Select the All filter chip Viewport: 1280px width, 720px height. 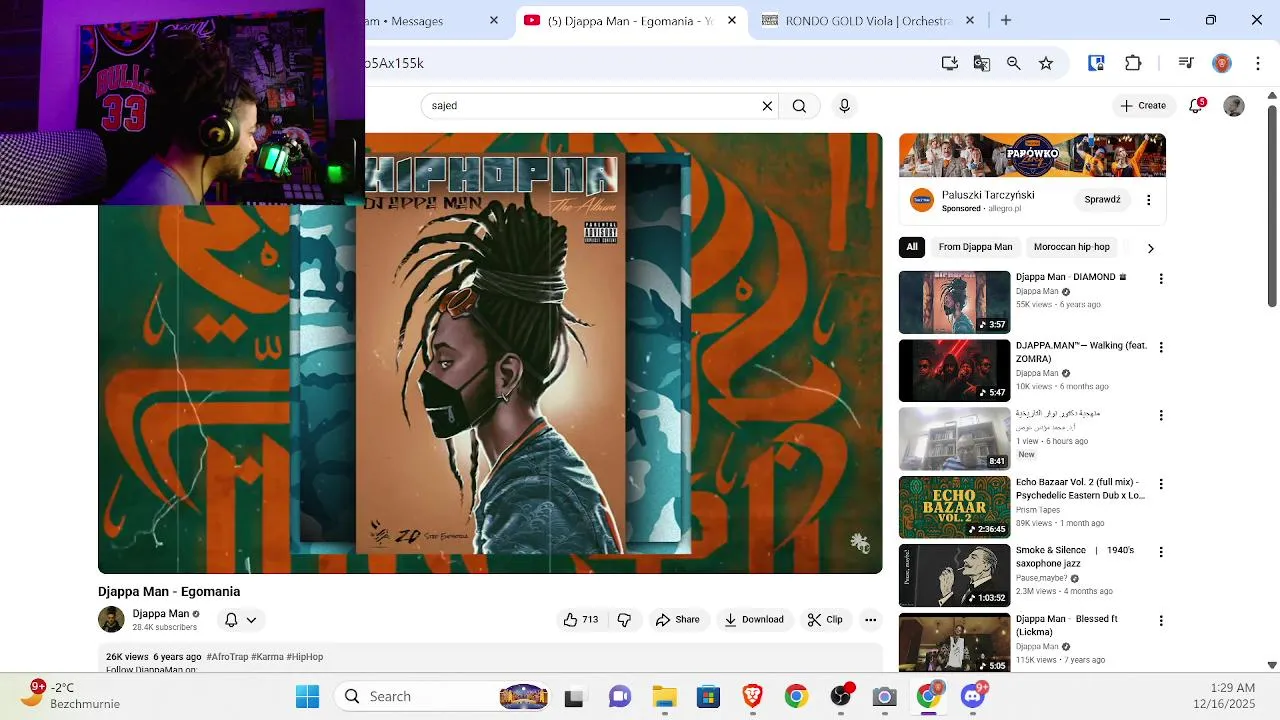(912, 247)
